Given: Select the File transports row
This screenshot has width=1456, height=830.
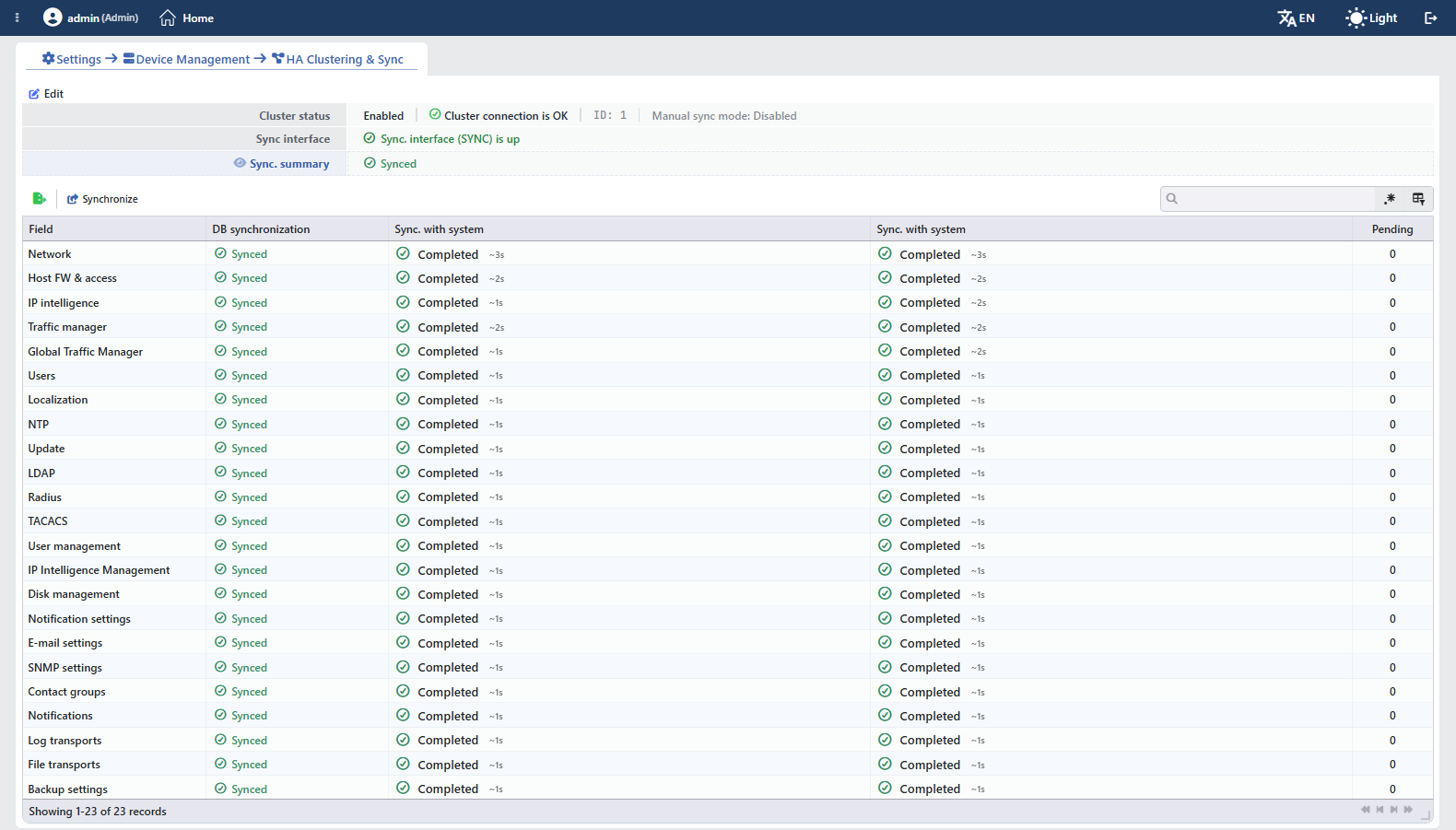Looking at the screenshot, I should point(728,765).
